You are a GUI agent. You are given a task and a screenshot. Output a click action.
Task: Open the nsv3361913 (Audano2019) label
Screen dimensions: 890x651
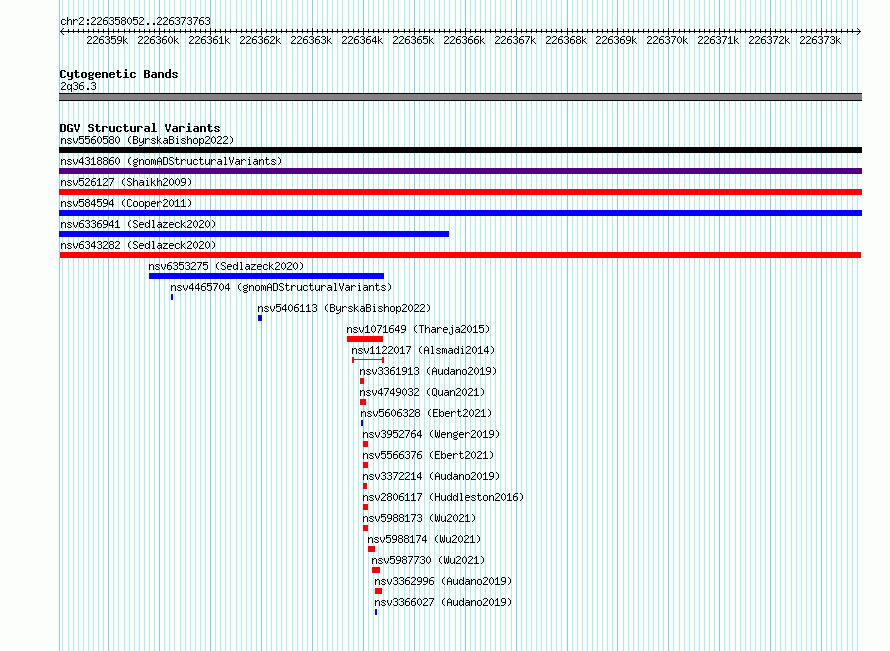click(x=428, y=371)
